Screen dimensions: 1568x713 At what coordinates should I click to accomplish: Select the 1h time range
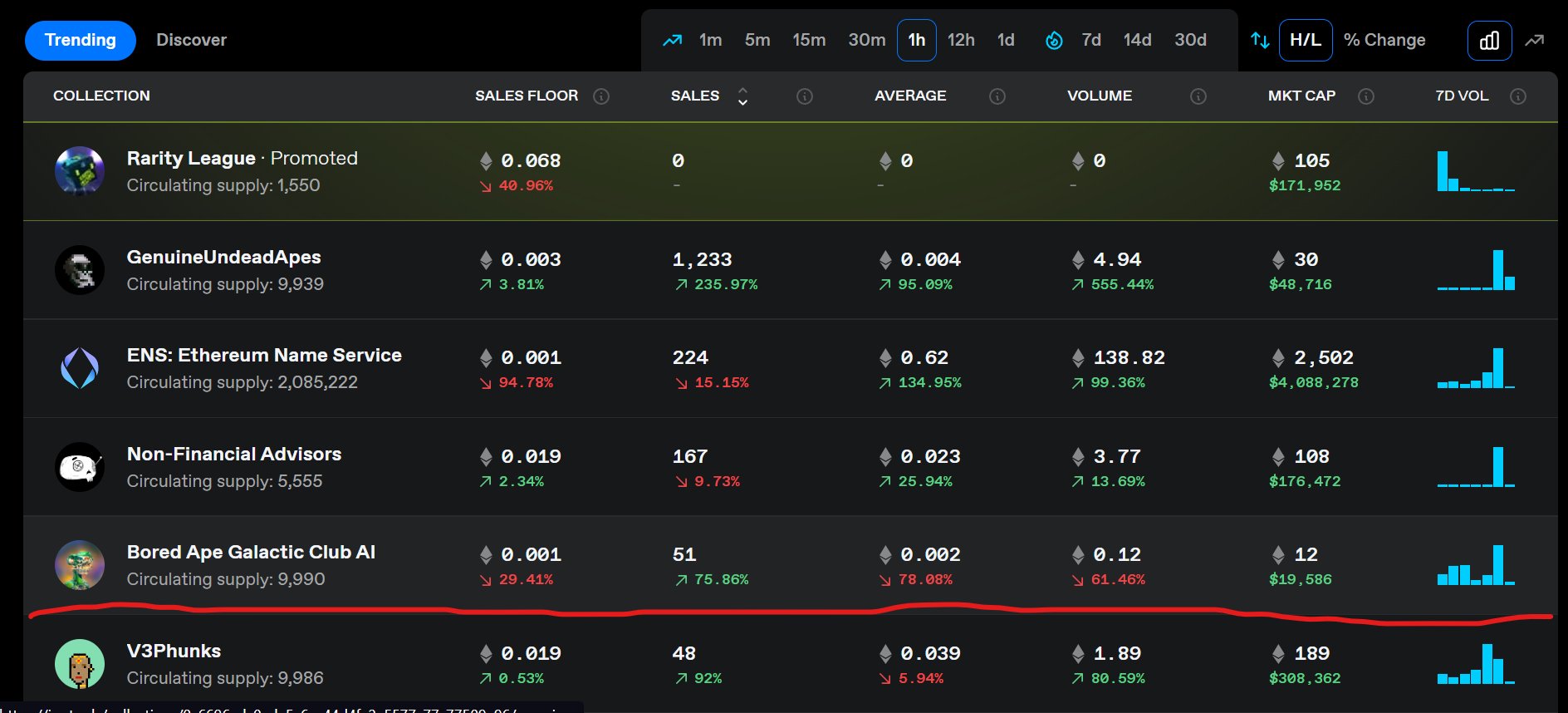(x=917, y=40)
